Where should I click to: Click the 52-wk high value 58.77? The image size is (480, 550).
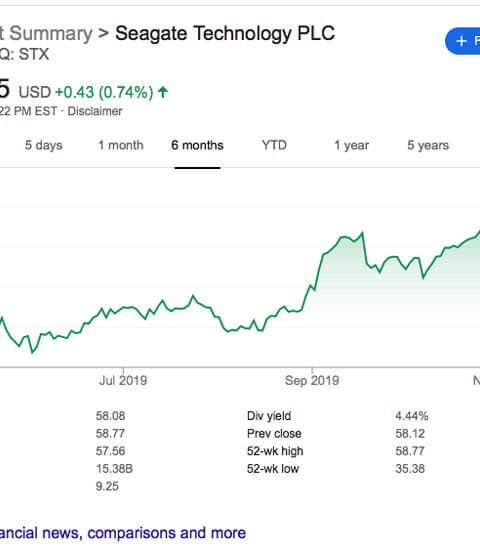410,451
